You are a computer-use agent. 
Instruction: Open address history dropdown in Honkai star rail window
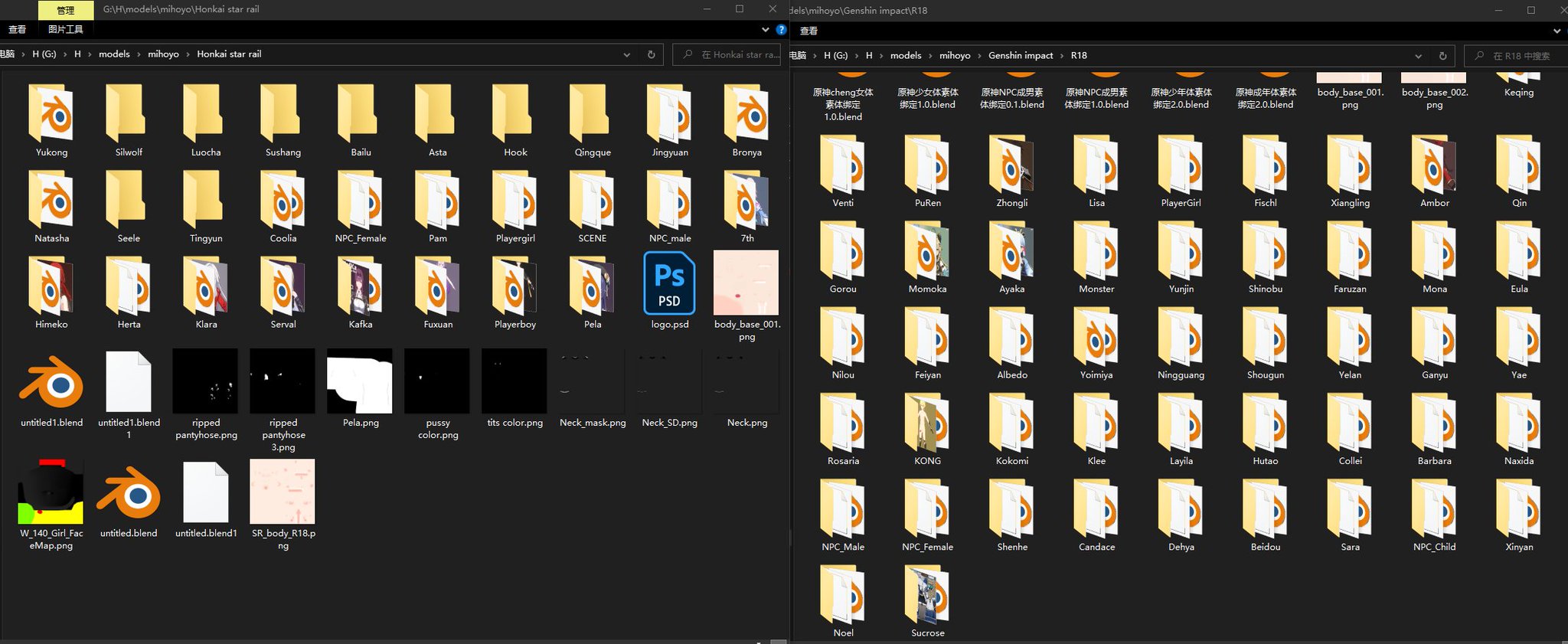[x=626, y=54]
